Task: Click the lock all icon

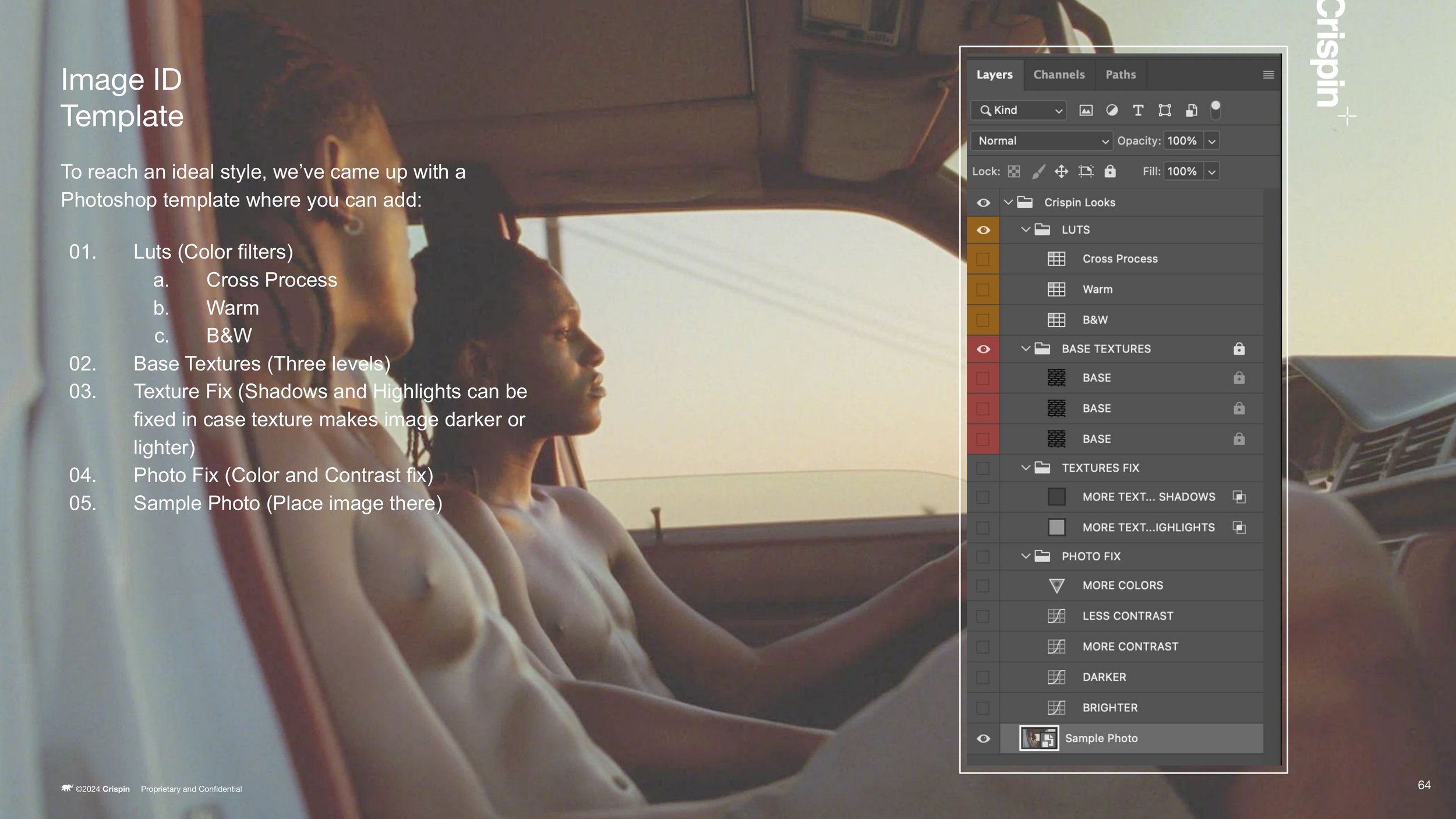Action: [1110, 171]
